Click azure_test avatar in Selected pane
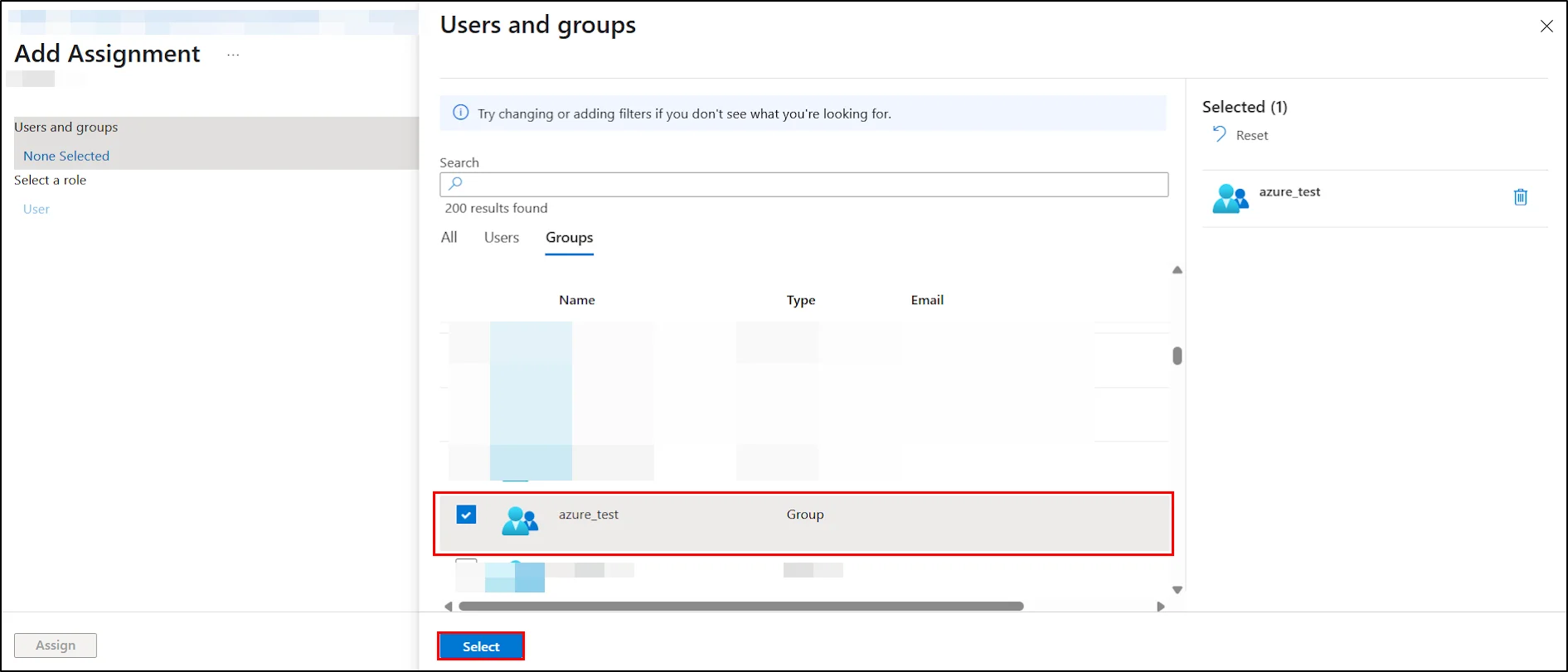The image size is (1568, 672). 1231,199
